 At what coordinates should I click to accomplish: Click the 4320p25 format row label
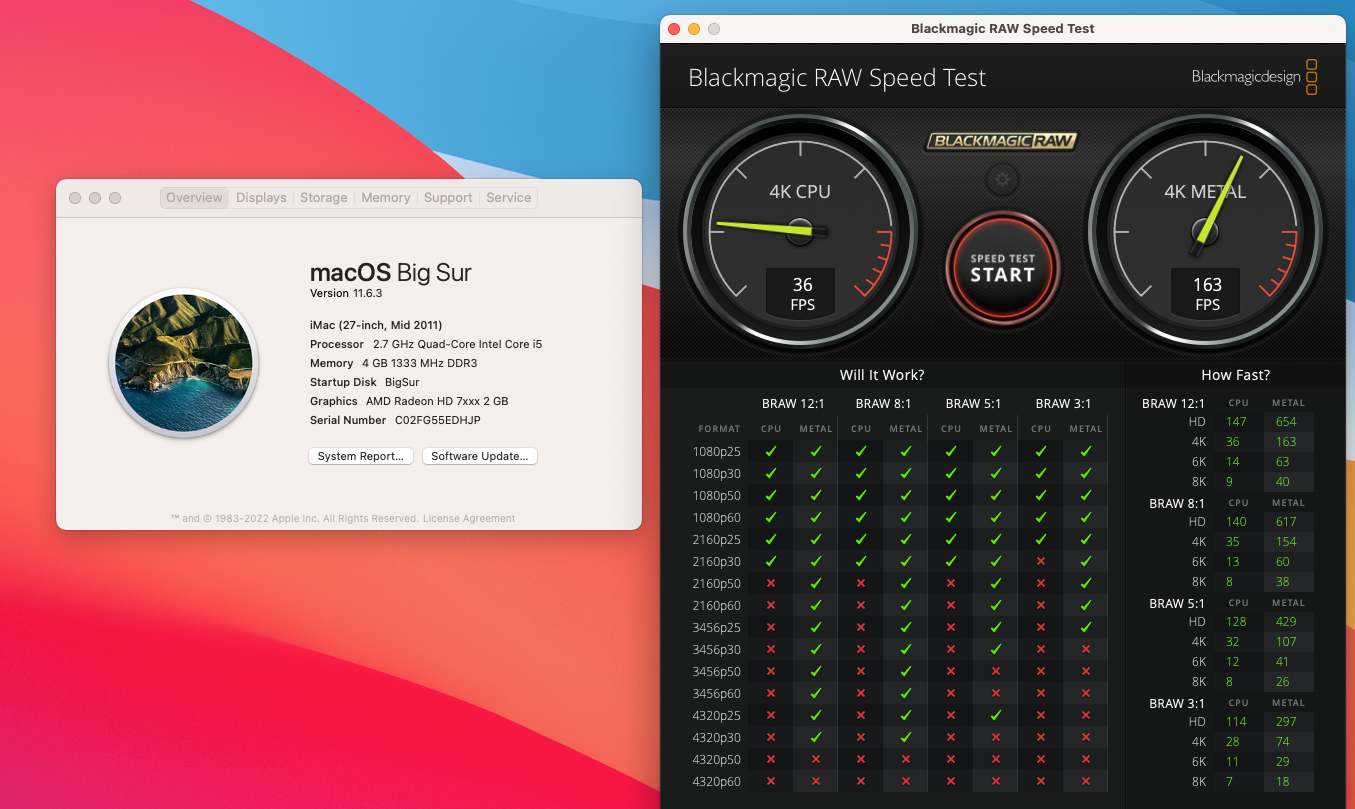[x=717, y=715]
